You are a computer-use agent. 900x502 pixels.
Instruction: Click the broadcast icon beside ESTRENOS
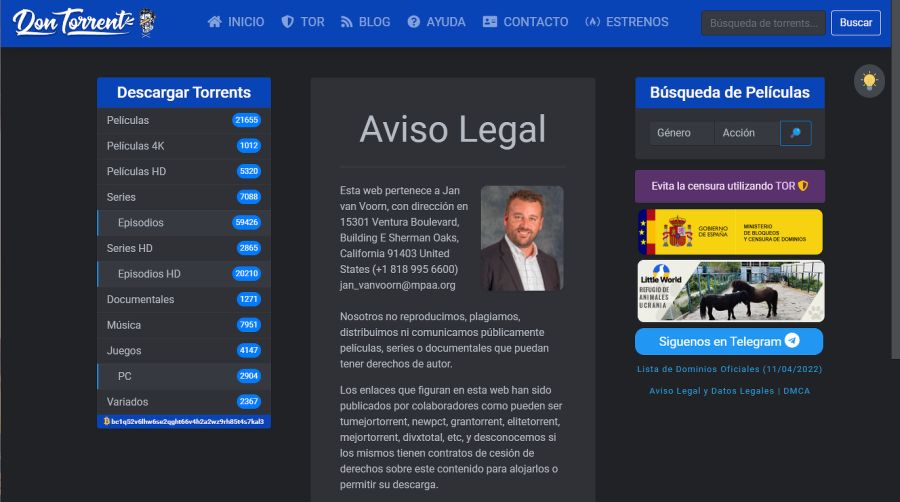(592, 22)
